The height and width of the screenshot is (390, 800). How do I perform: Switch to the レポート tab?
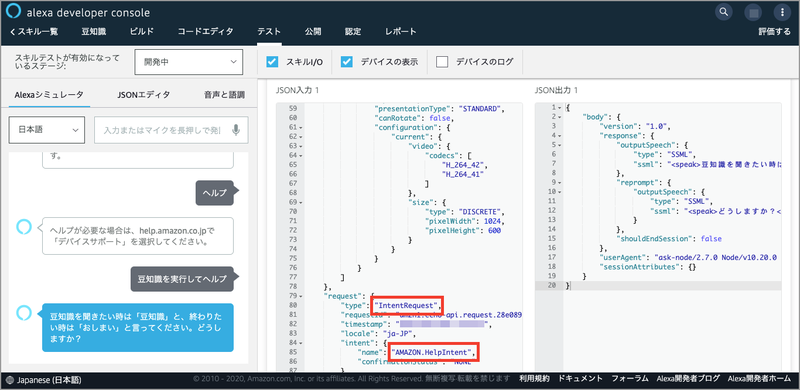click(x=401, y=32)
